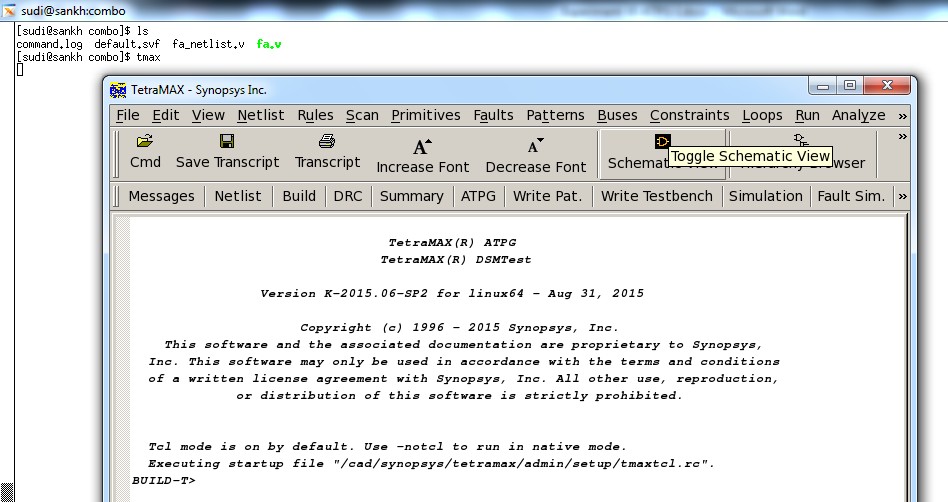Open the Patterns menu
This screenshot has height=502, width=948.
coord(555,115)
